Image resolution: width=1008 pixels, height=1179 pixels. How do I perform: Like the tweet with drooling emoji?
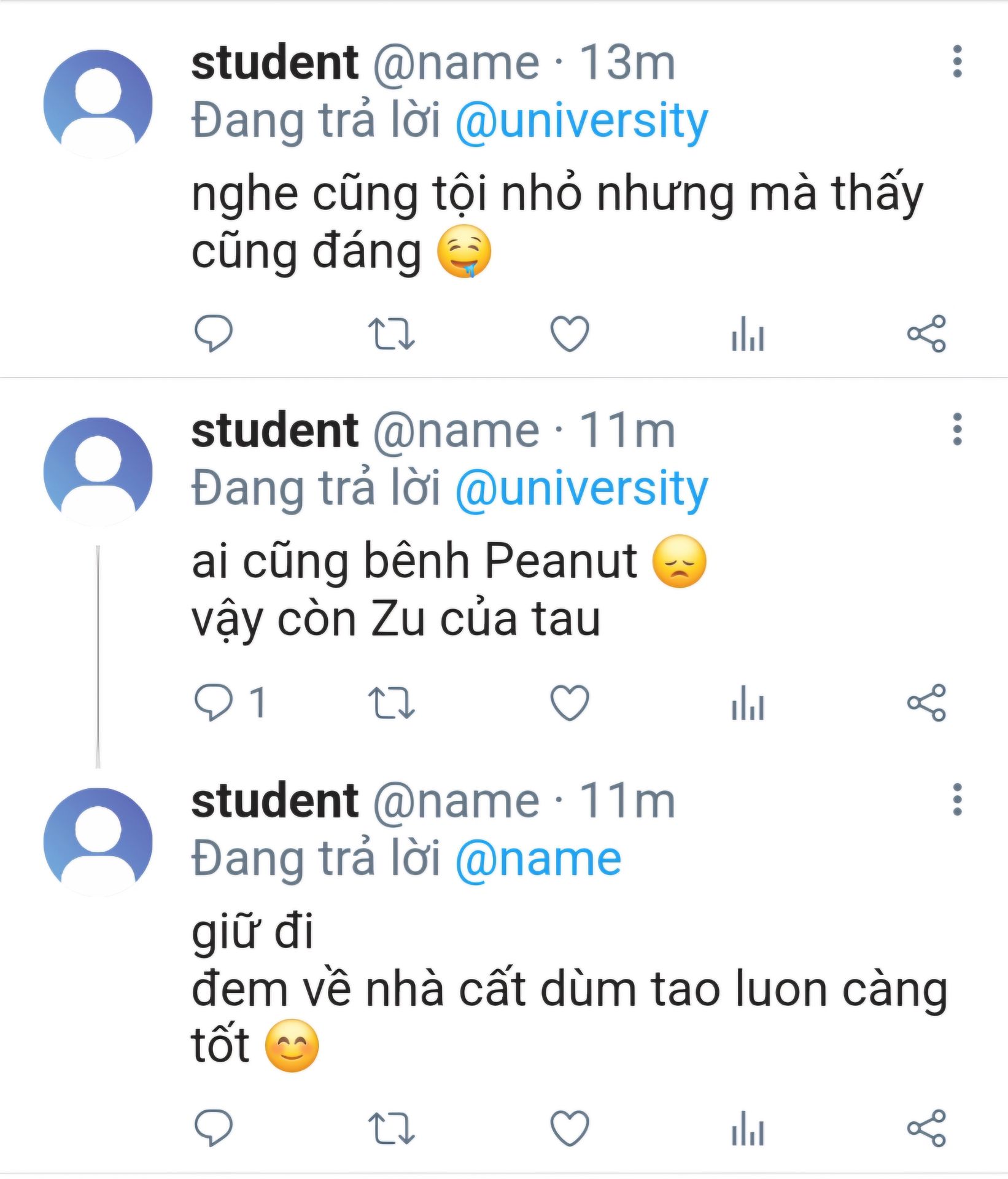569,333
